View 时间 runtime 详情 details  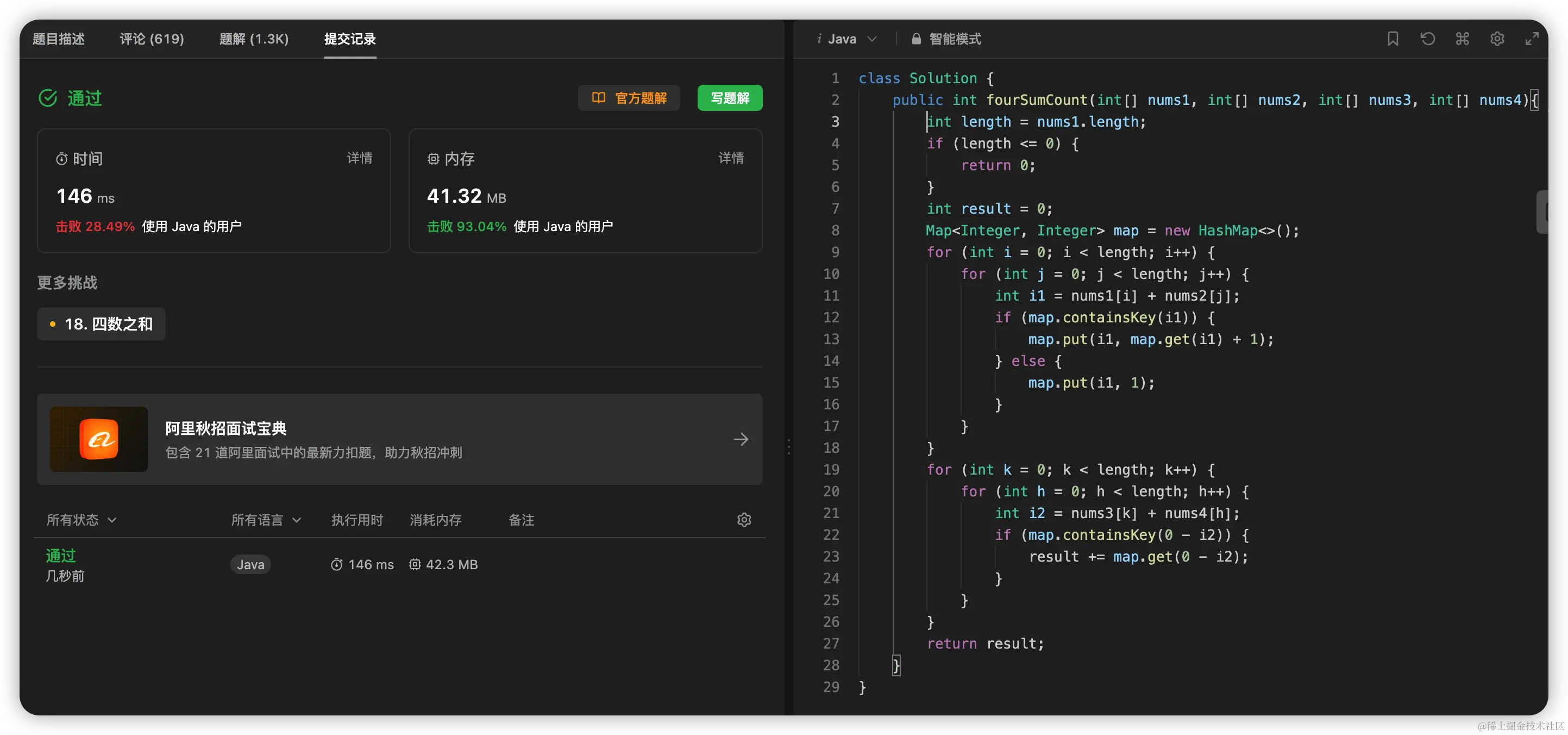coord(359,158)
